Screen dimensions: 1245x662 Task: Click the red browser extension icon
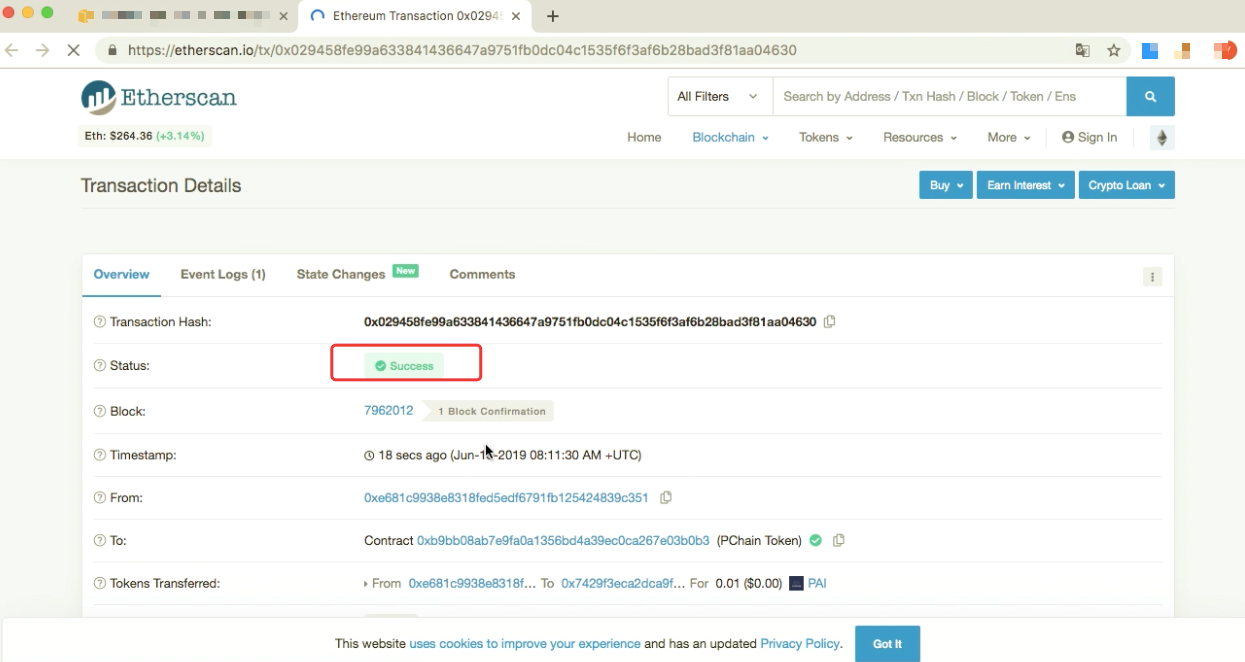pos(1224,50)
